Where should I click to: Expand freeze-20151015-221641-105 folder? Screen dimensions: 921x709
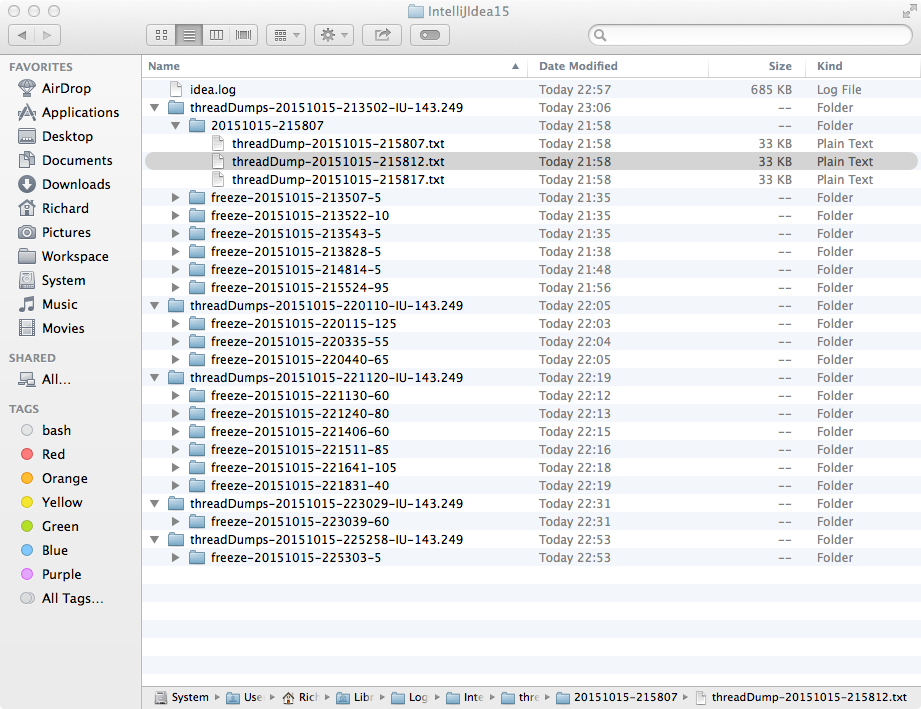click(x=176, y=468)
